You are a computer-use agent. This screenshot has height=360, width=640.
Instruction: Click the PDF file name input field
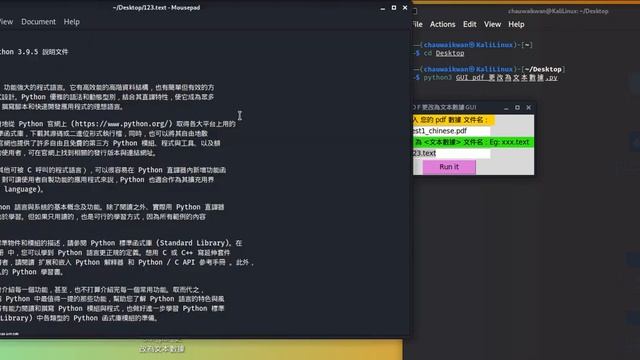(x=451, y=131)
